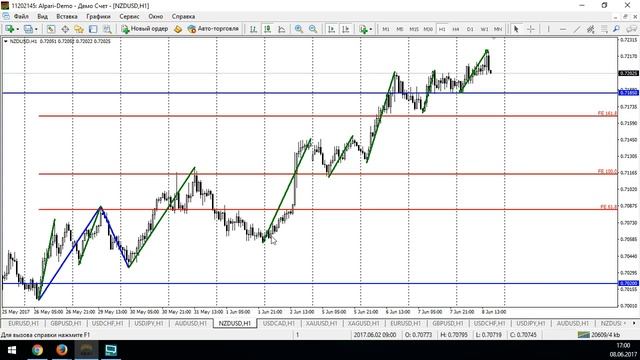The width and height of the screenshot is (640, 360).
Task: Open the Сервис menu
Action: pyautogui.click(x=129, y=16)
